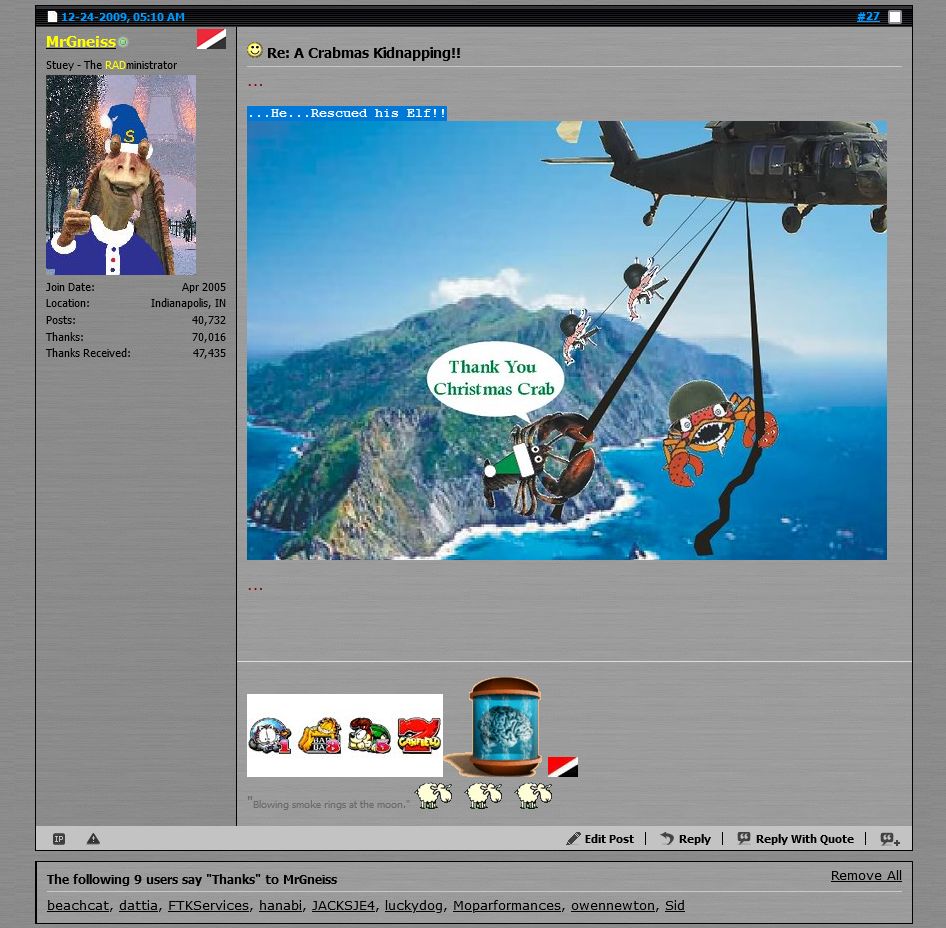Open MrGneiss user profile name
946x928 pixels.
(80, 42)
